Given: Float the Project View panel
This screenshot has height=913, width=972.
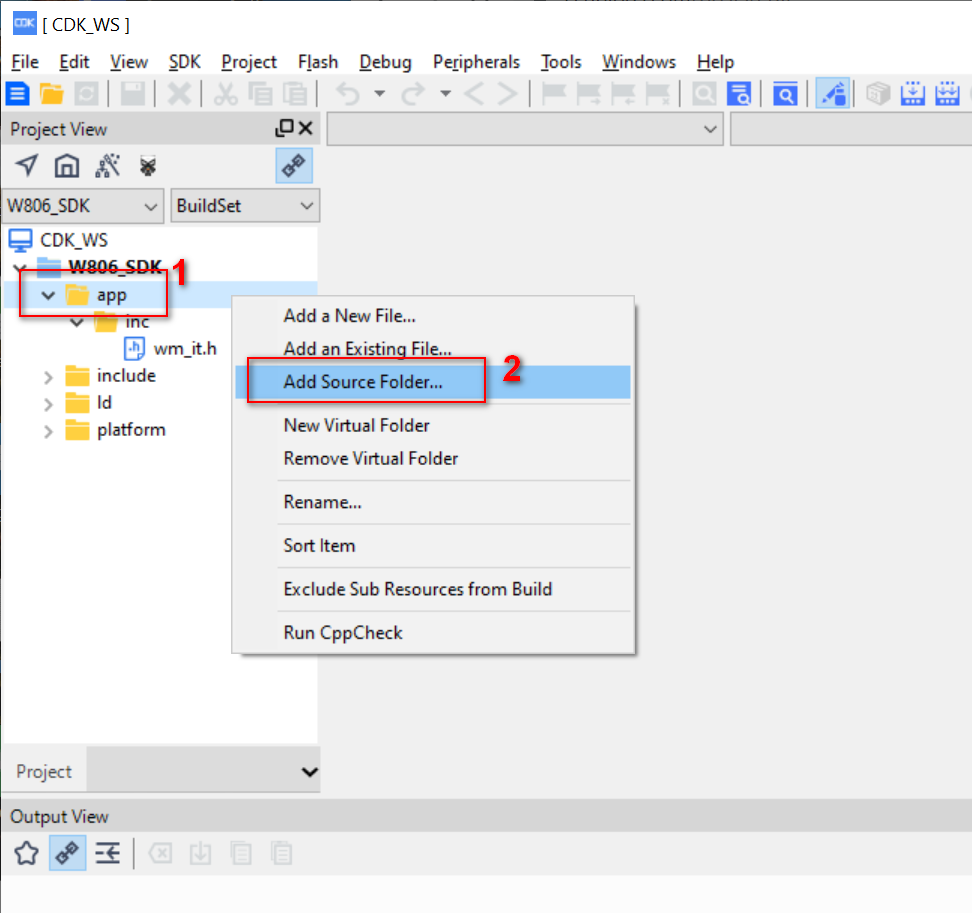Looking at the screenshot, I should pyautogui.click(x=284, y=128).
